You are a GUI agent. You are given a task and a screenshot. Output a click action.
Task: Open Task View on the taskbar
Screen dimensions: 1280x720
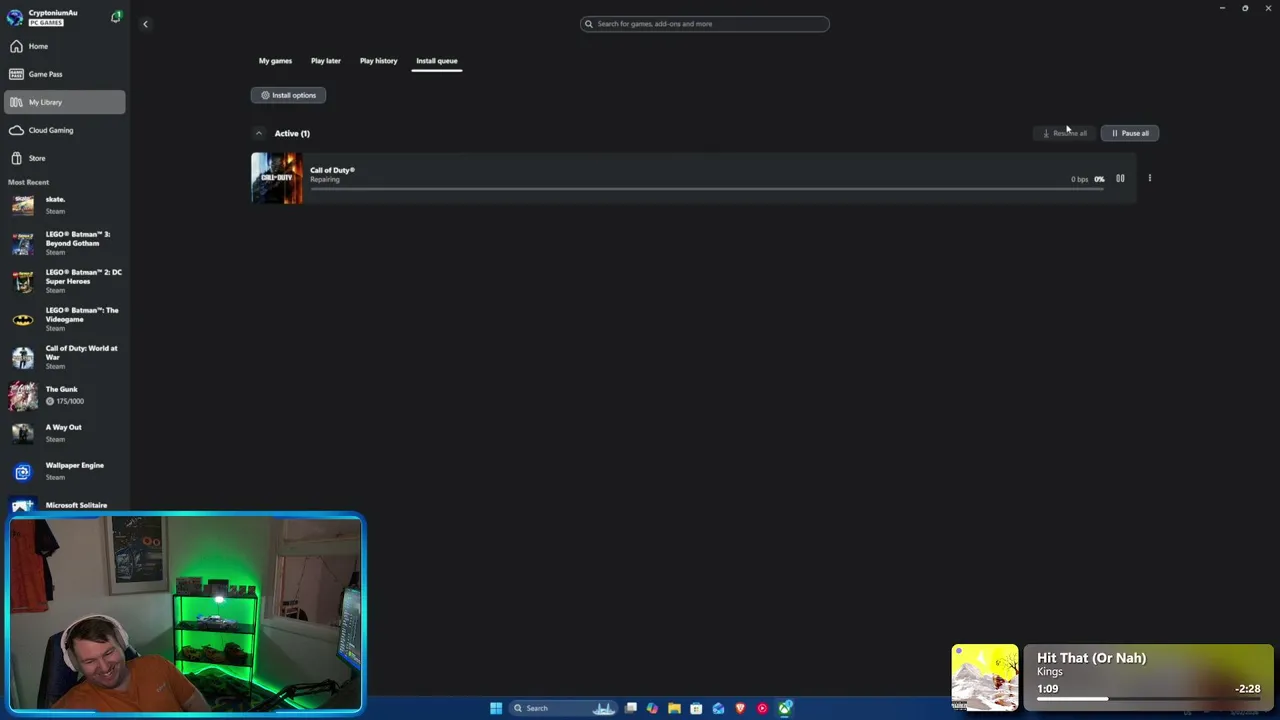pos(631,708)
